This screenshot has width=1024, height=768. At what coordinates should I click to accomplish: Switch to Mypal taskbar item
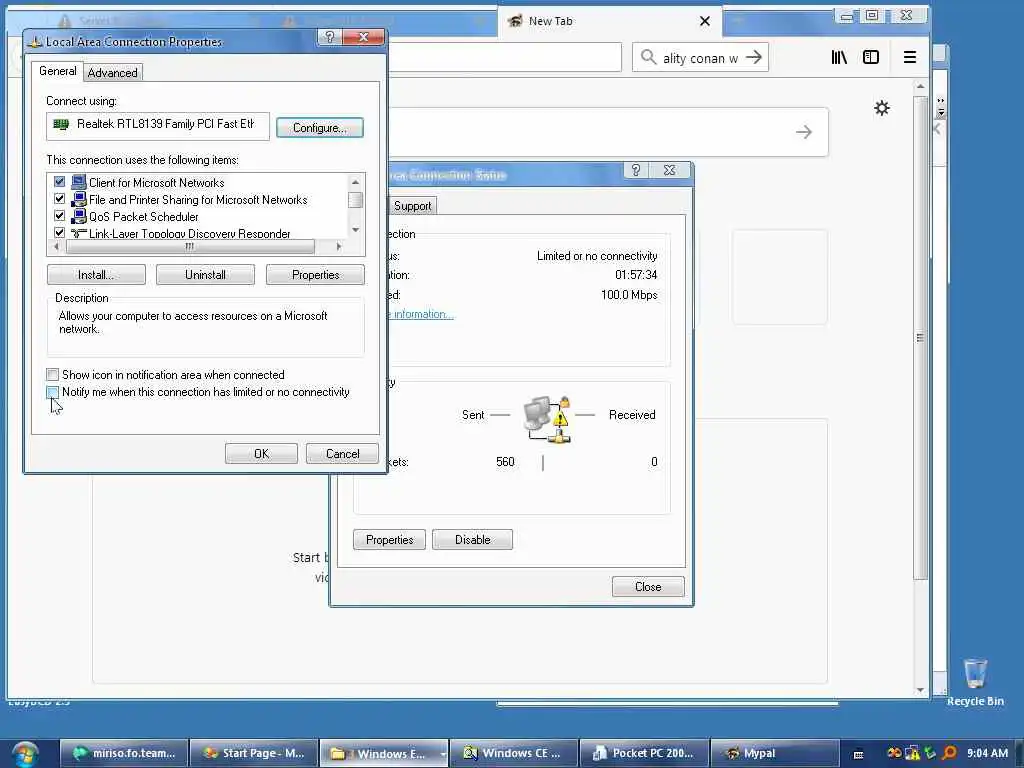(x=774, y=753)
